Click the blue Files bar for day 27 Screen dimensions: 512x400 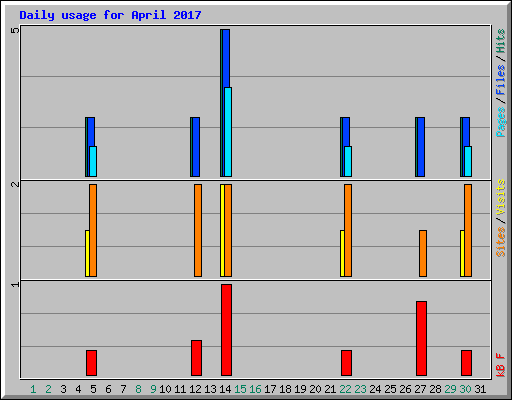click(x=421, y=147)
